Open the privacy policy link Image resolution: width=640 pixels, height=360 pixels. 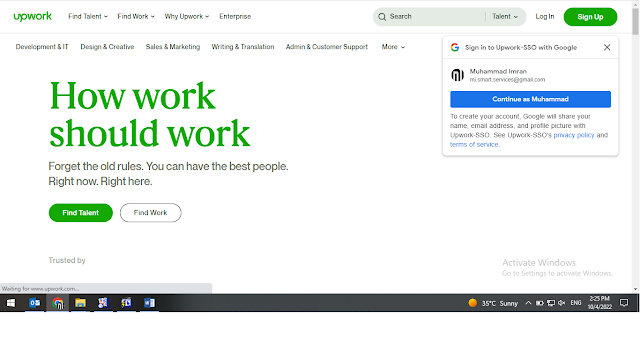pyautogui.click(x=573, y=135)
